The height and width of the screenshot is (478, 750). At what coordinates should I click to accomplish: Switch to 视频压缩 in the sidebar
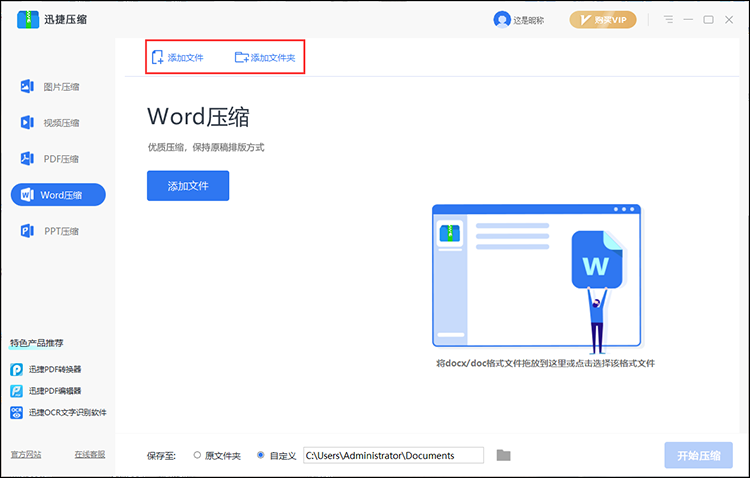(50, 122)
